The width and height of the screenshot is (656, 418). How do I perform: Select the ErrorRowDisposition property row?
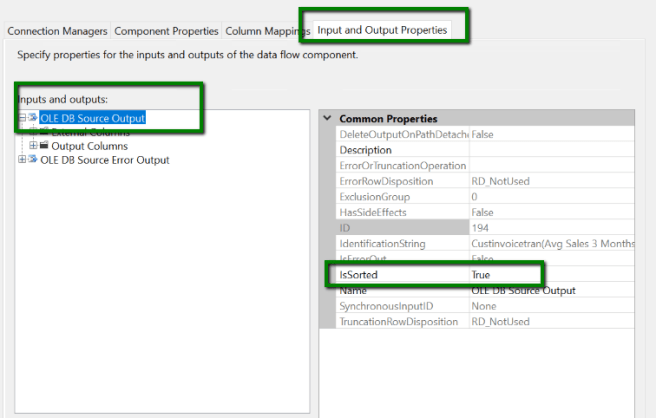point(400,181)
